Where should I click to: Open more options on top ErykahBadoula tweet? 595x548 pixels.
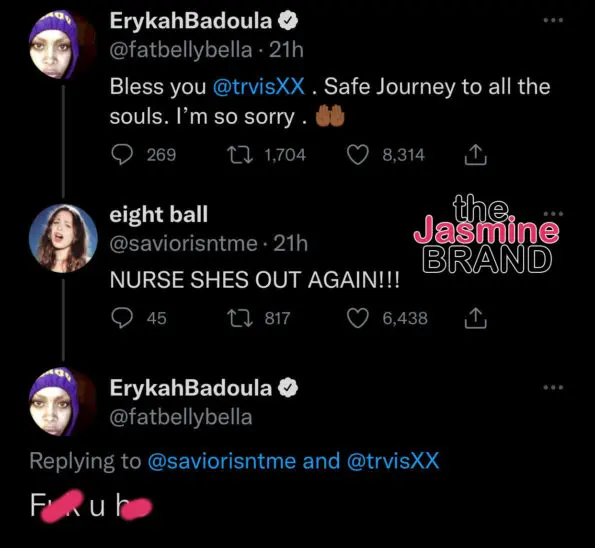(553, 20)
